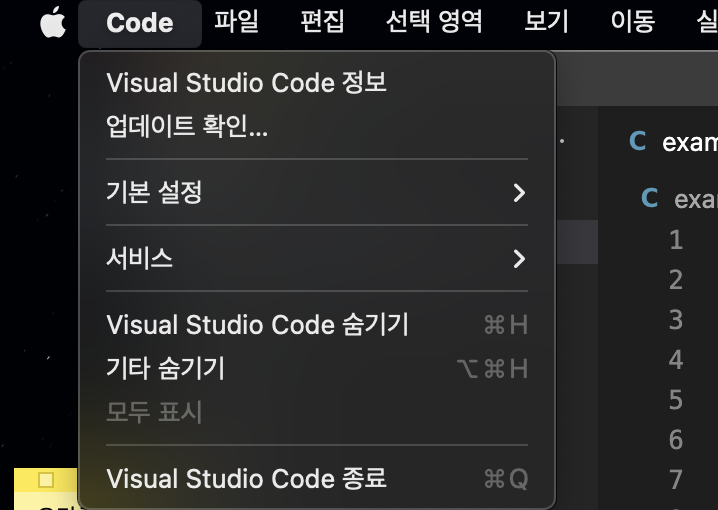Expand the 기본 설정 submenu
Screen dimensions: 718x510
317,192
